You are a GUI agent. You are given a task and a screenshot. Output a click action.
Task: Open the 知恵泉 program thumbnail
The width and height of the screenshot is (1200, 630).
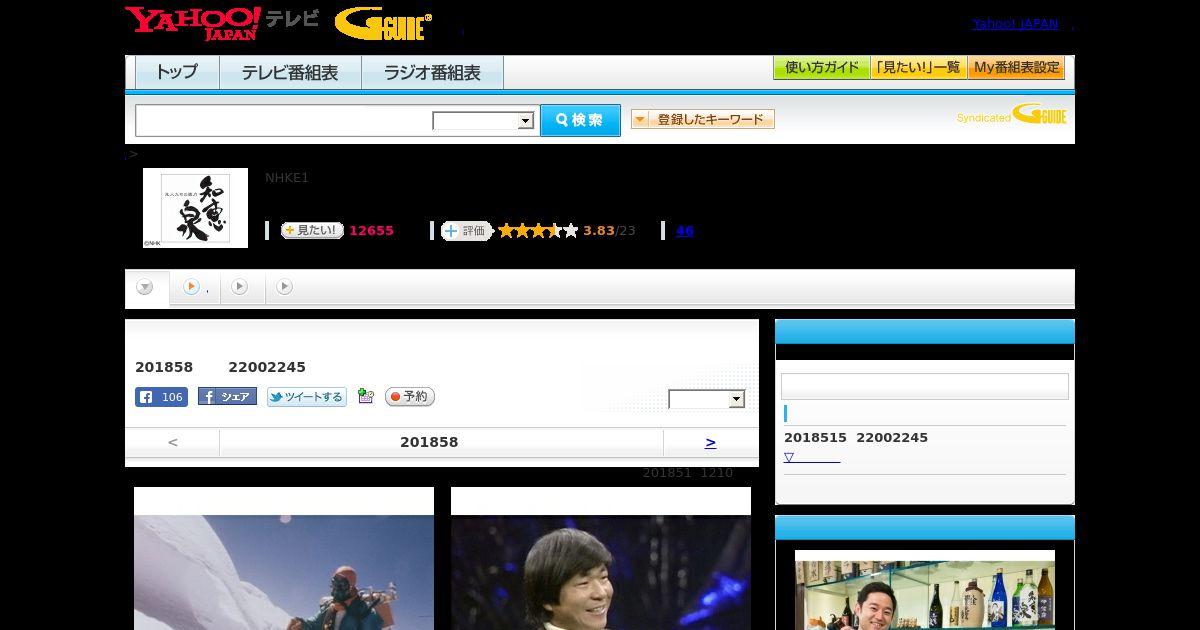[x=195, y=208]
